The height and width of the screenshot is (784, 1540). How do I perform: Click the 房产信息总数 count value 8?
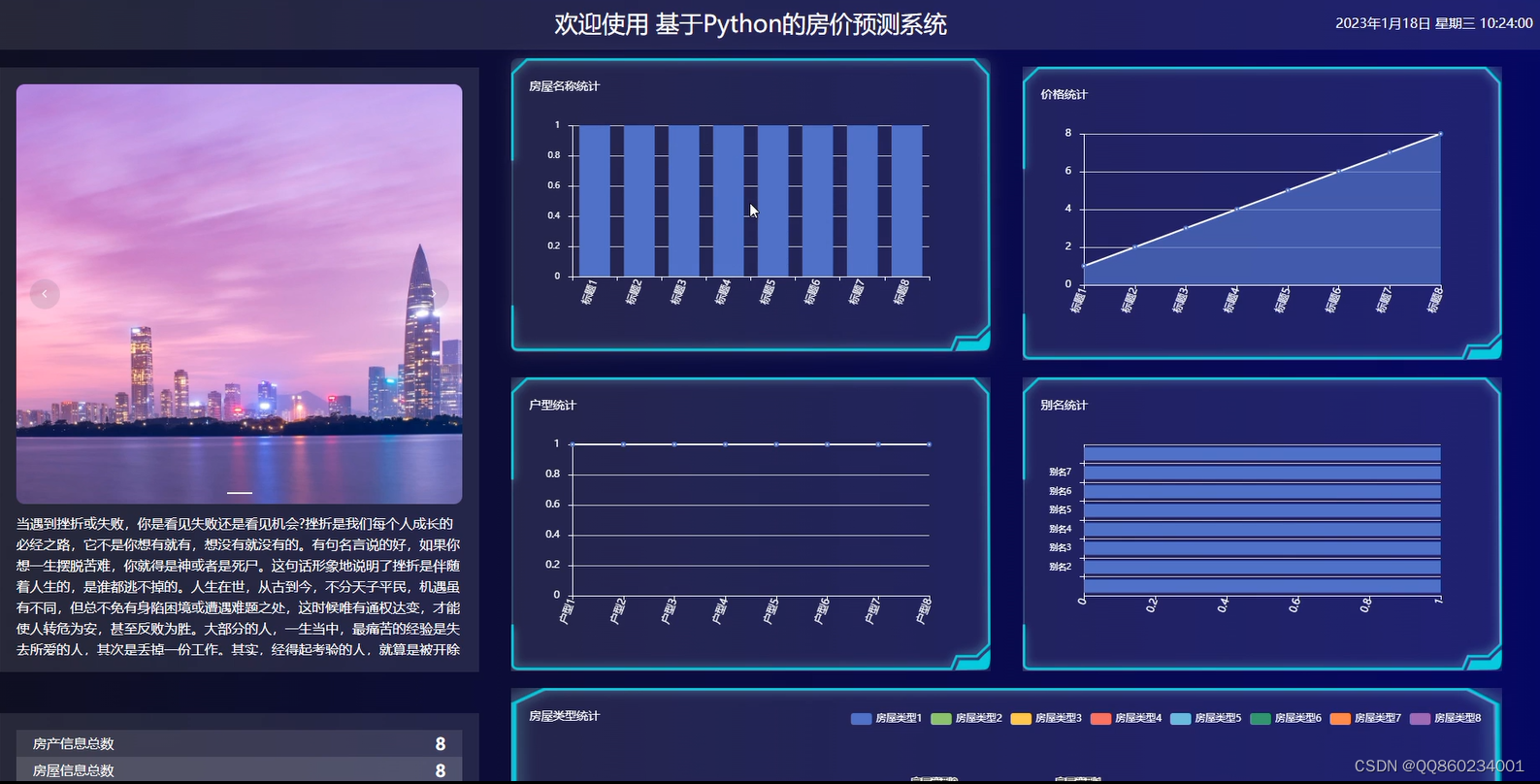pyautogui.click(x=441, y=743)
